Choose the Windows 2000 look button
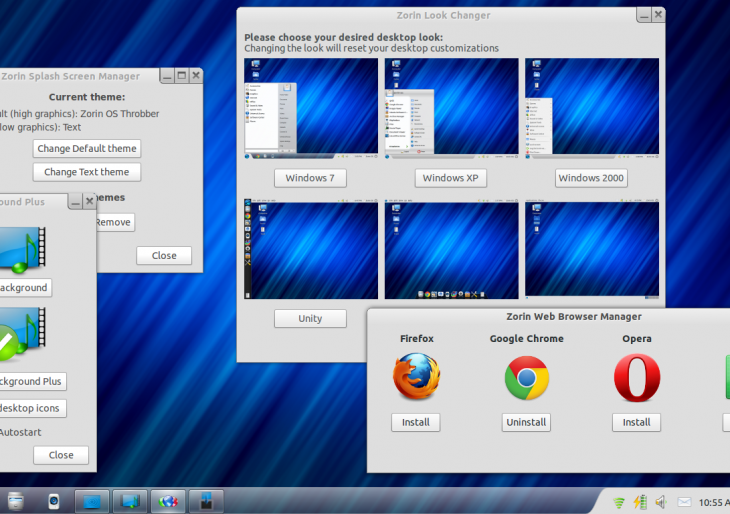Viewport: 730px width, 514px height. 591,178
